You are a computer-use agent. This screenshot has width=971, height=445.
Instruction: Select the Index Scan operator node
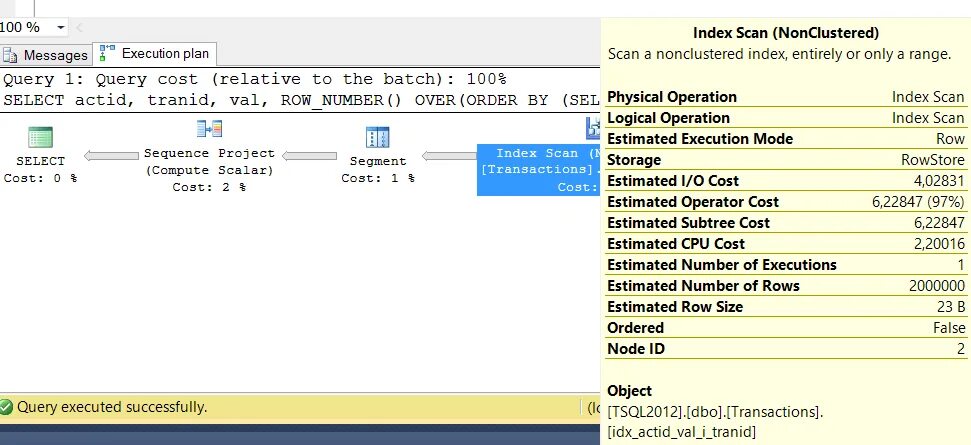(x=539, y=170)
